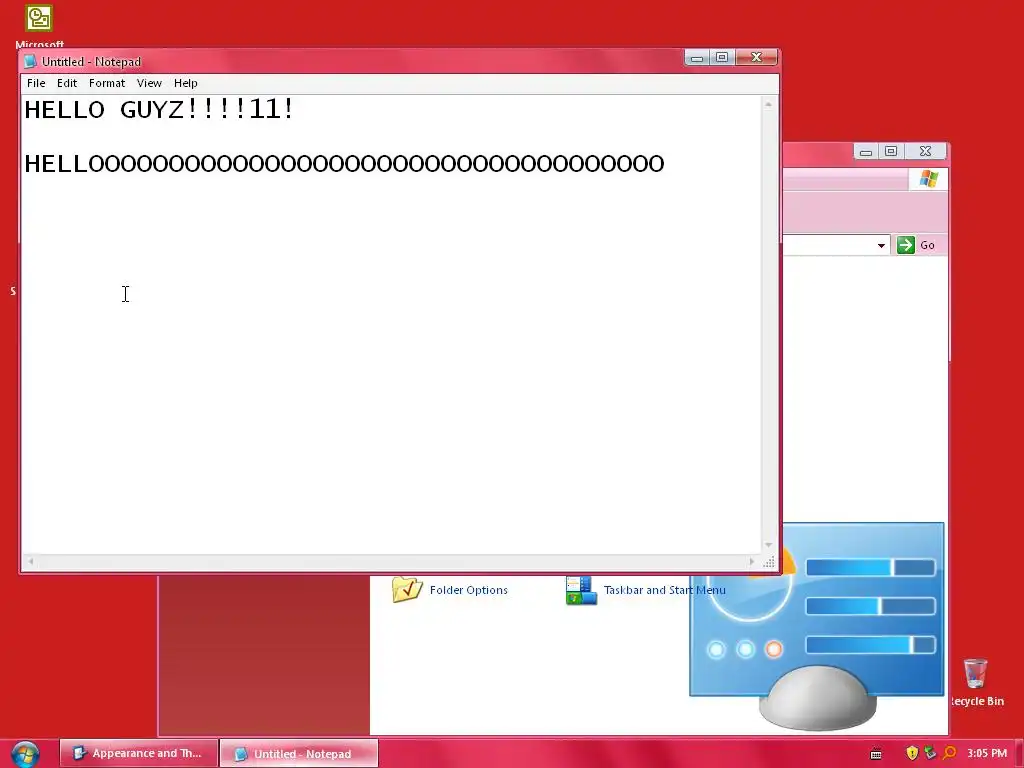Click the Safely Remove Hardware tray icon
This screenshot has height=768, width=1024.
coord(931,753)
